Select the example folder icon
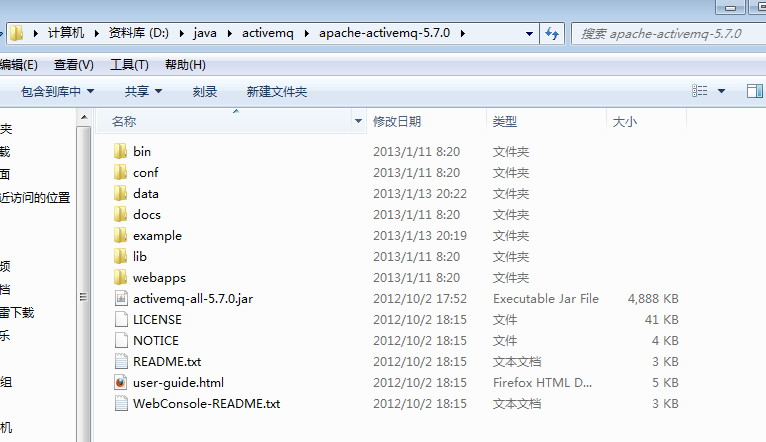 coord(120,235)
